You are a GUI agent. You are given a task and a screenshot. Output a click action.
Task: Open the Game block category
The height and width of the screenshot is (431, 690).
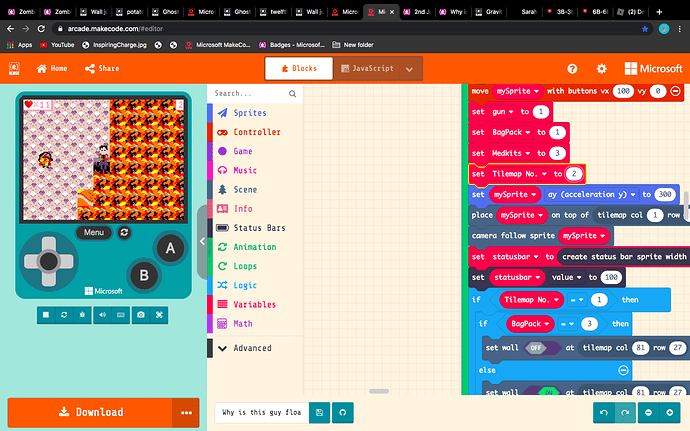click(255, 151)
